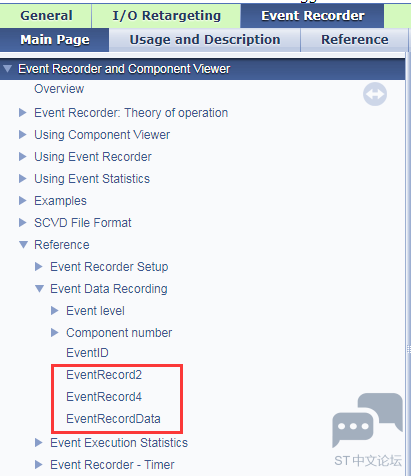Expand the Using Event Recorder node

tap(23, 157)
